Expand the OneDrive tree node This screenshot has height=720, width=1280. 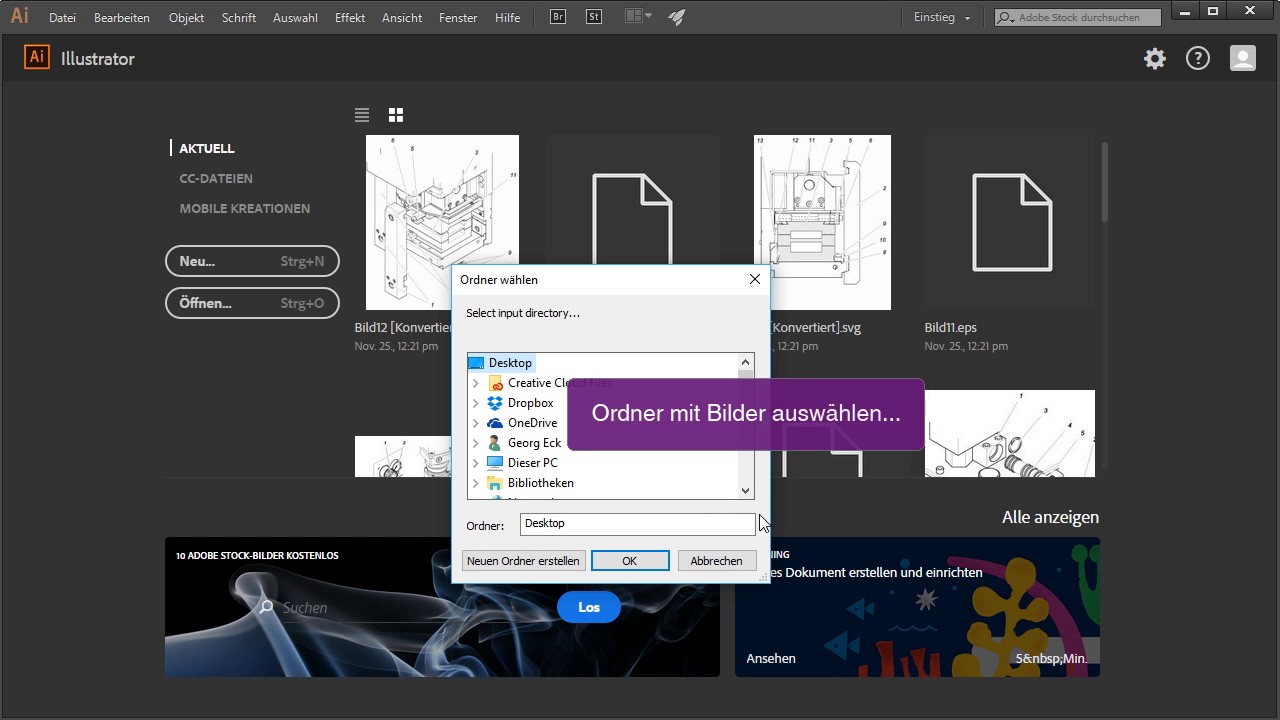(x=476, y=423)
